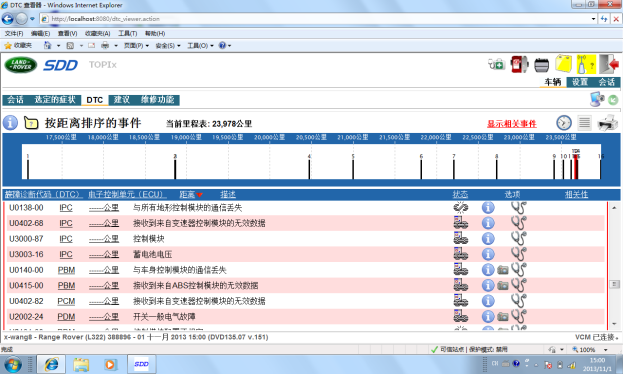Click timeline event marker 4
Viewport: 623px width, 374px height.
point(309,167)
